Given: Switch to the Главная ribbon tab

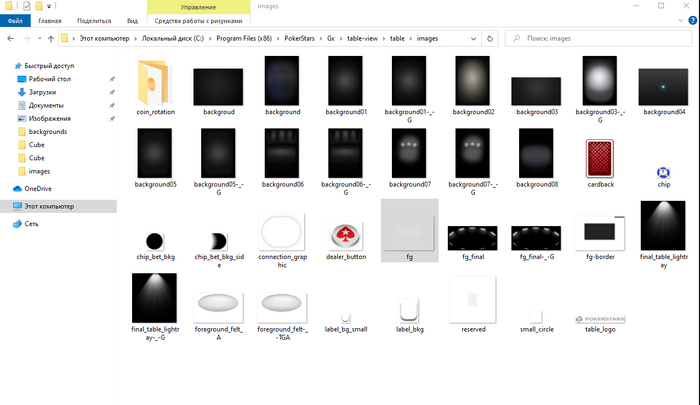Looking at the screenshot, I should (50, 21).
